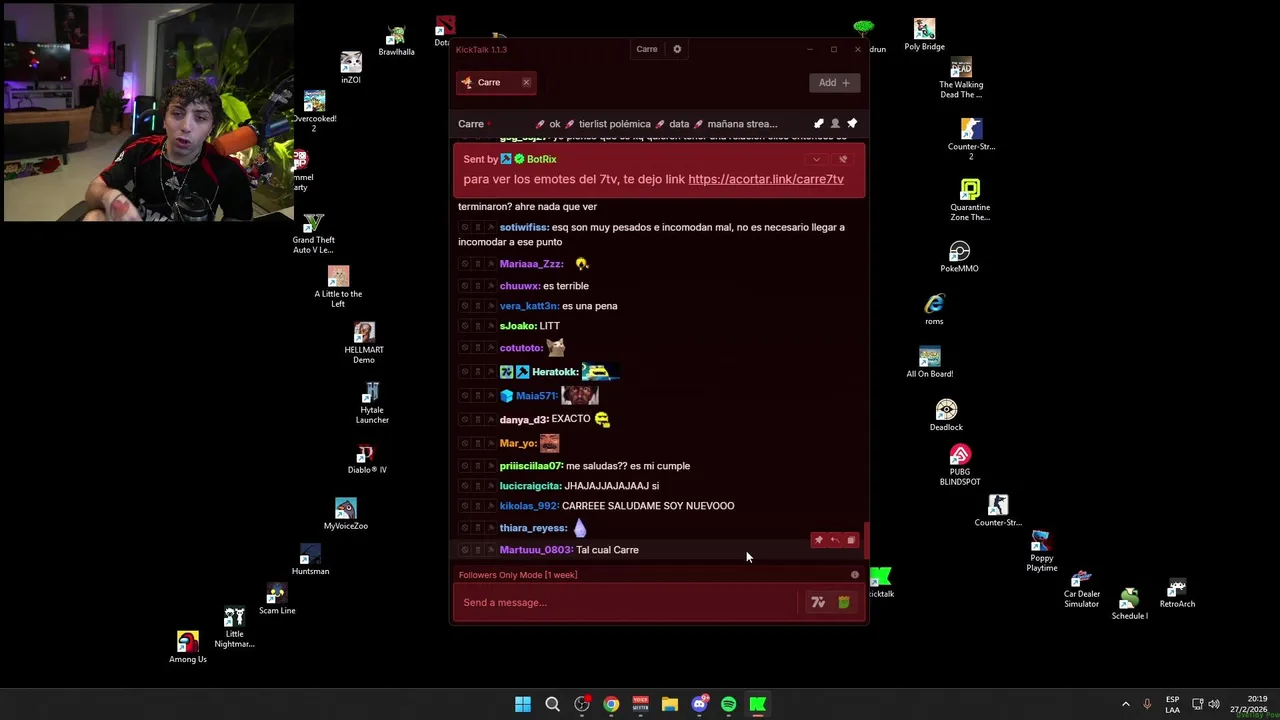Viewport: 1280px width, 720px height.
Task: Reply to the Martuuu_0803 message
Action: (x=834, y=540)
